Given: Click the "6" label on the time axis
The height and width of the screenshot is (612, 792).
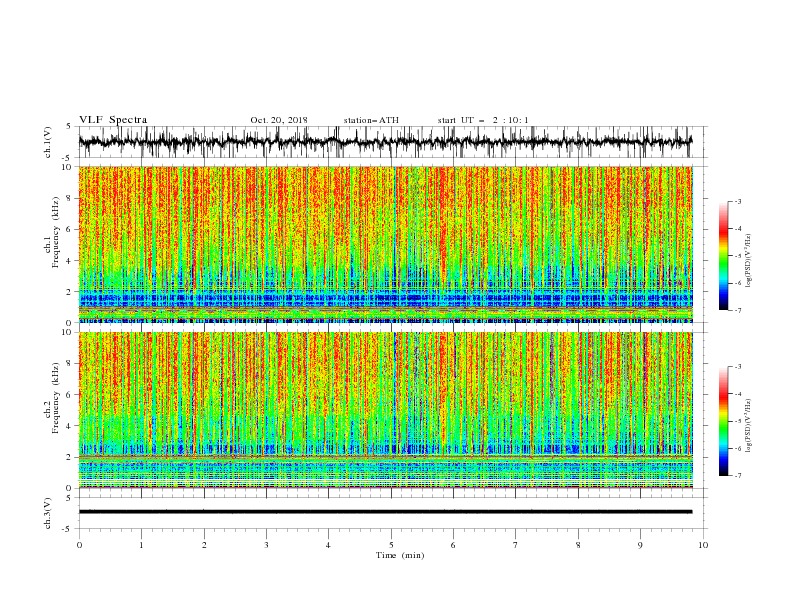Looking at the screenshot, I should tap(453, 545).
